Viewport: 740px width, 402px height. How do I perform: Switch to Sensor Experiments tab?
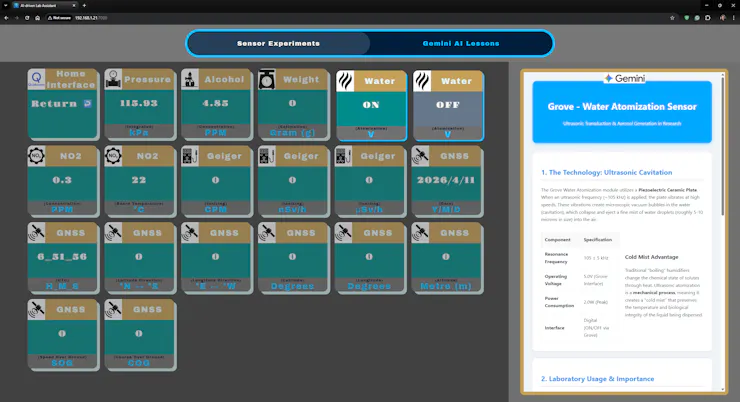tap(278, 43)
